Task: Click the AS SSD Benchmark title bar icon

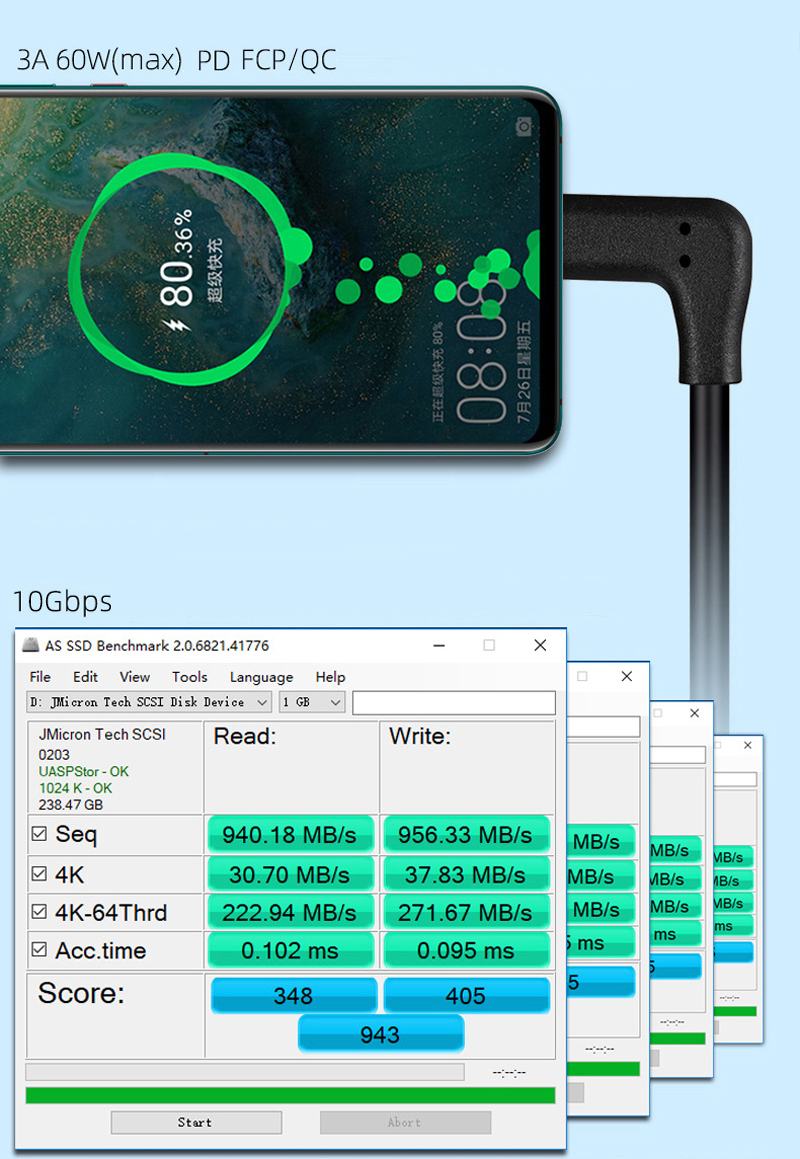Action: tap(31, 646)
